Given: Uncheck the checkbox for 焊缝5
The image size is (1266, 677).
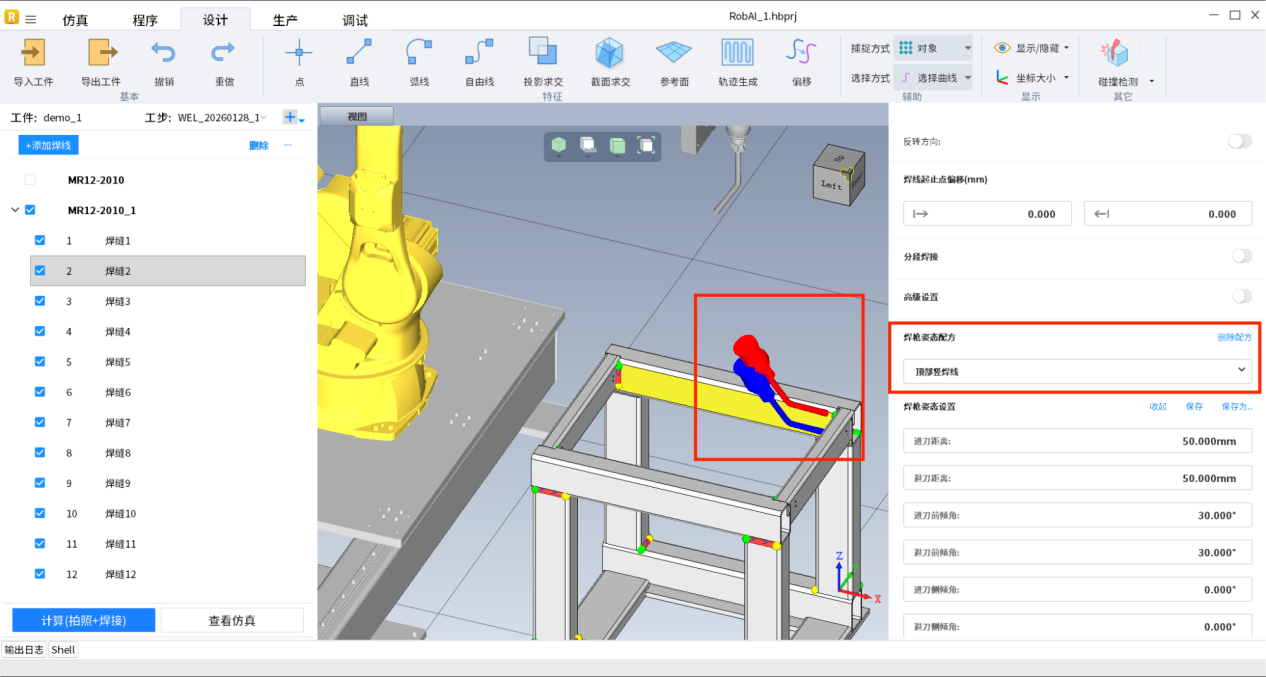Looking at the screenshot, I should tap(40, 362).
